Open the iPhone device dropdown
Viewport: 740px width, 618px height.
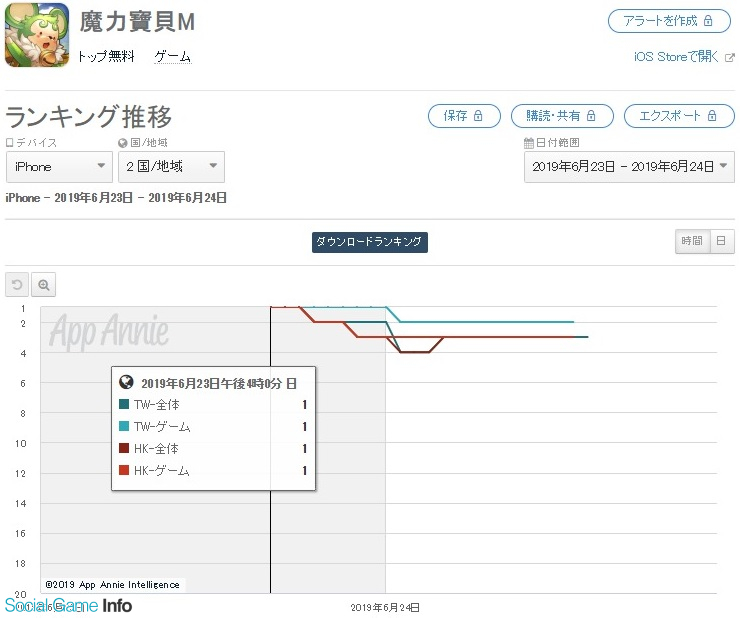(x=59, y=167)
